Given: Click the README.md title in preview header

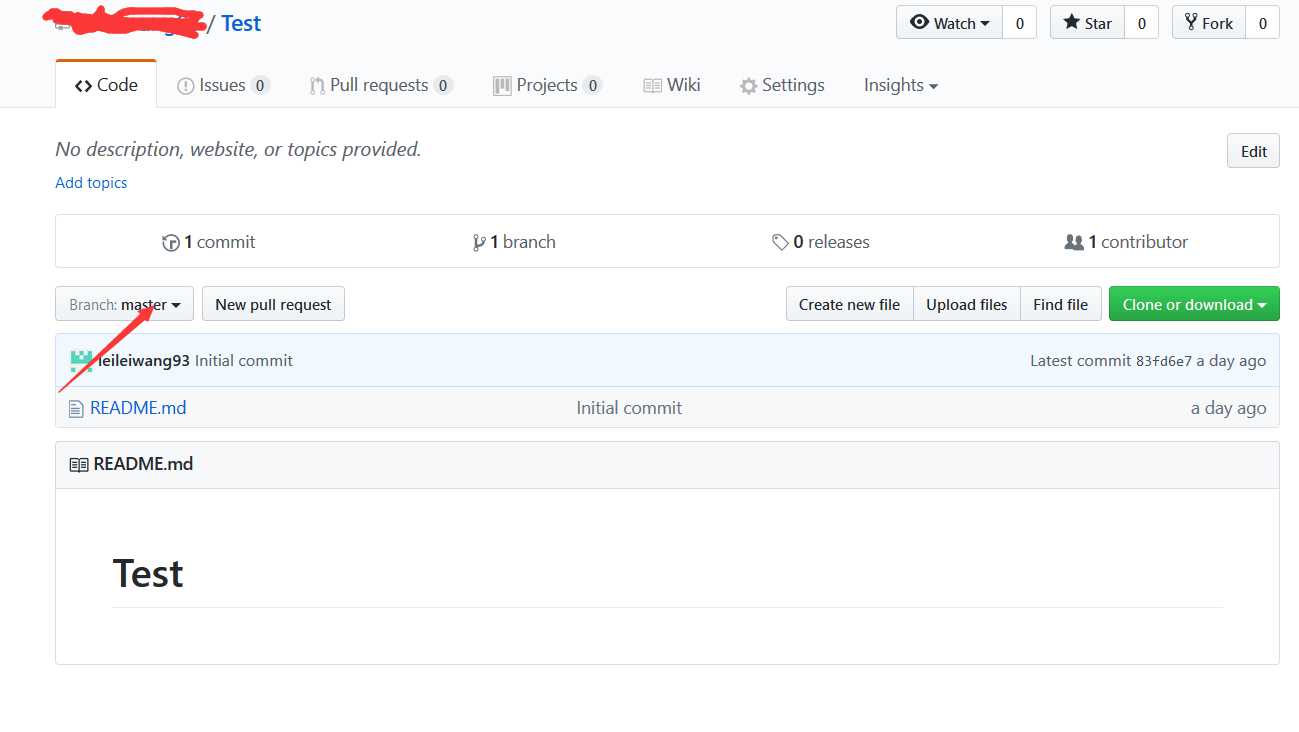Looking at the screenshot, I should pos(143,464).
